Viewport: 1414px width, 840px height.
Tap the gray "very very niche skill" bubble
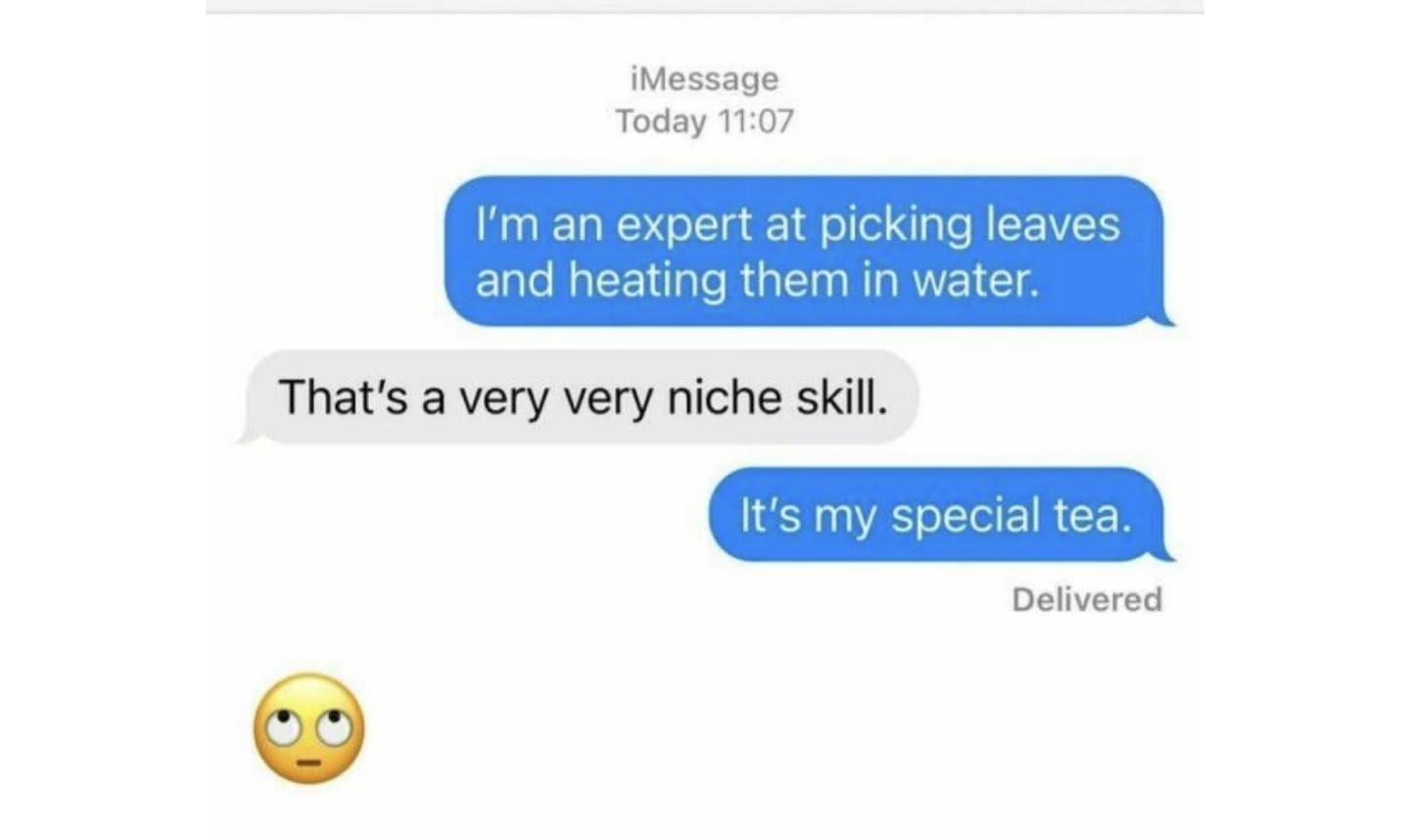click(578, 397)
